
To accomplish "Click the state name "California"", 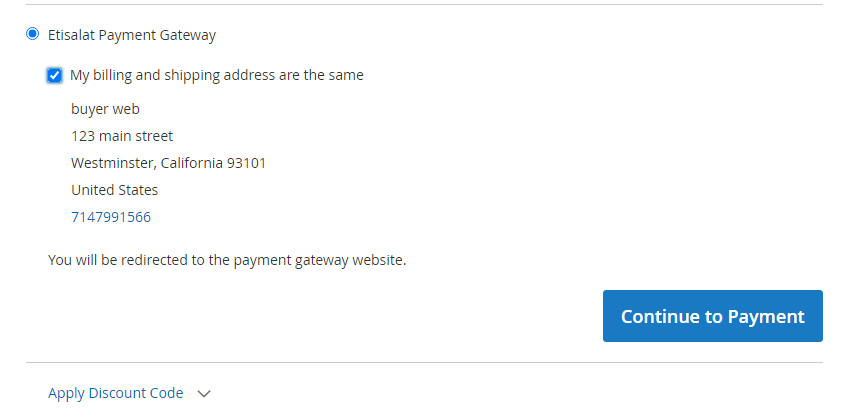I will point(194,163).
